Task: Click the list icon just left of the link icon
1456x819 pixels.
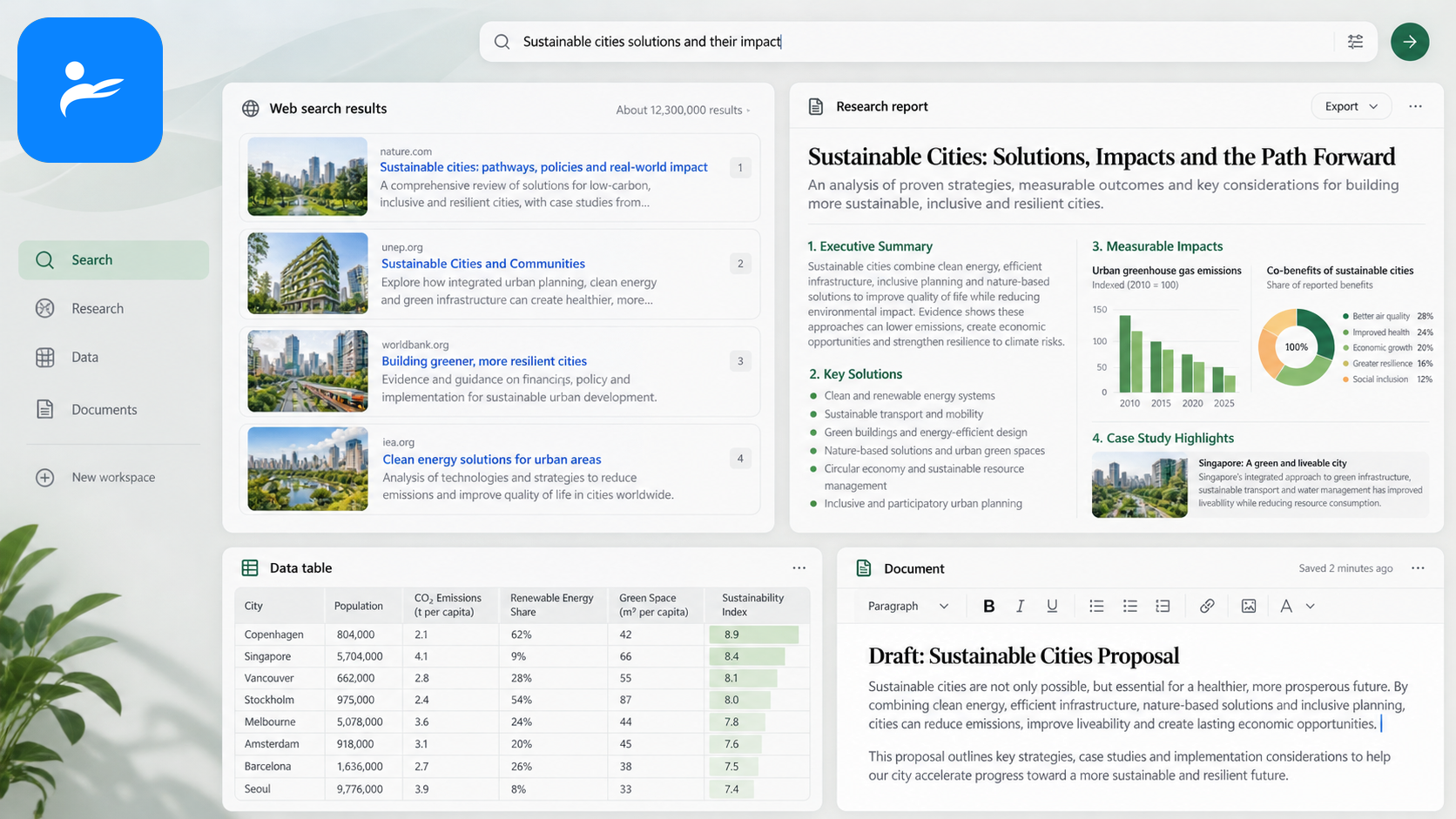Action: (1163, 606)
